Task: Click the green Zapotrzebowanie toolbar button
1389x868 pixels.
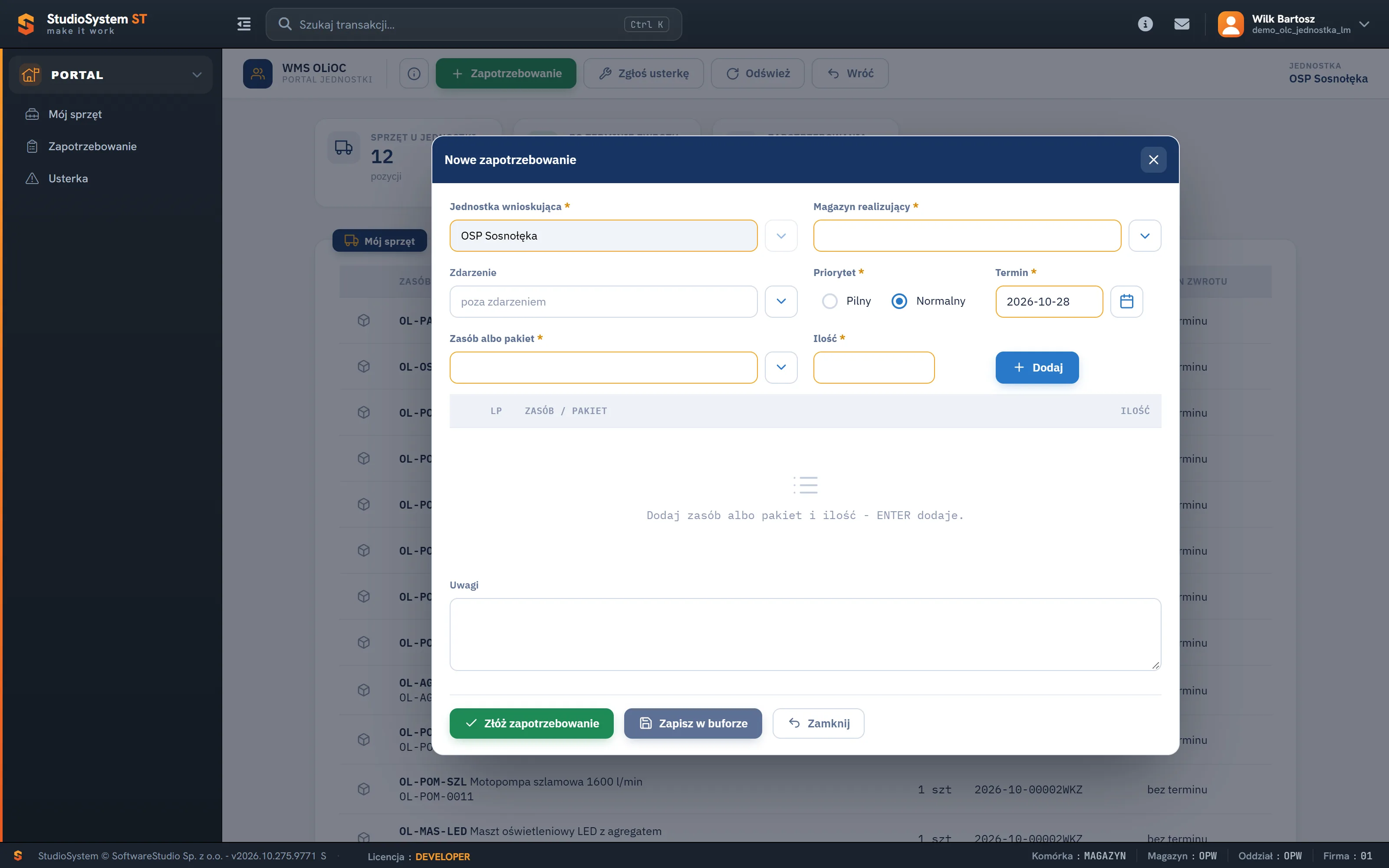Action: tap(506, 73)
